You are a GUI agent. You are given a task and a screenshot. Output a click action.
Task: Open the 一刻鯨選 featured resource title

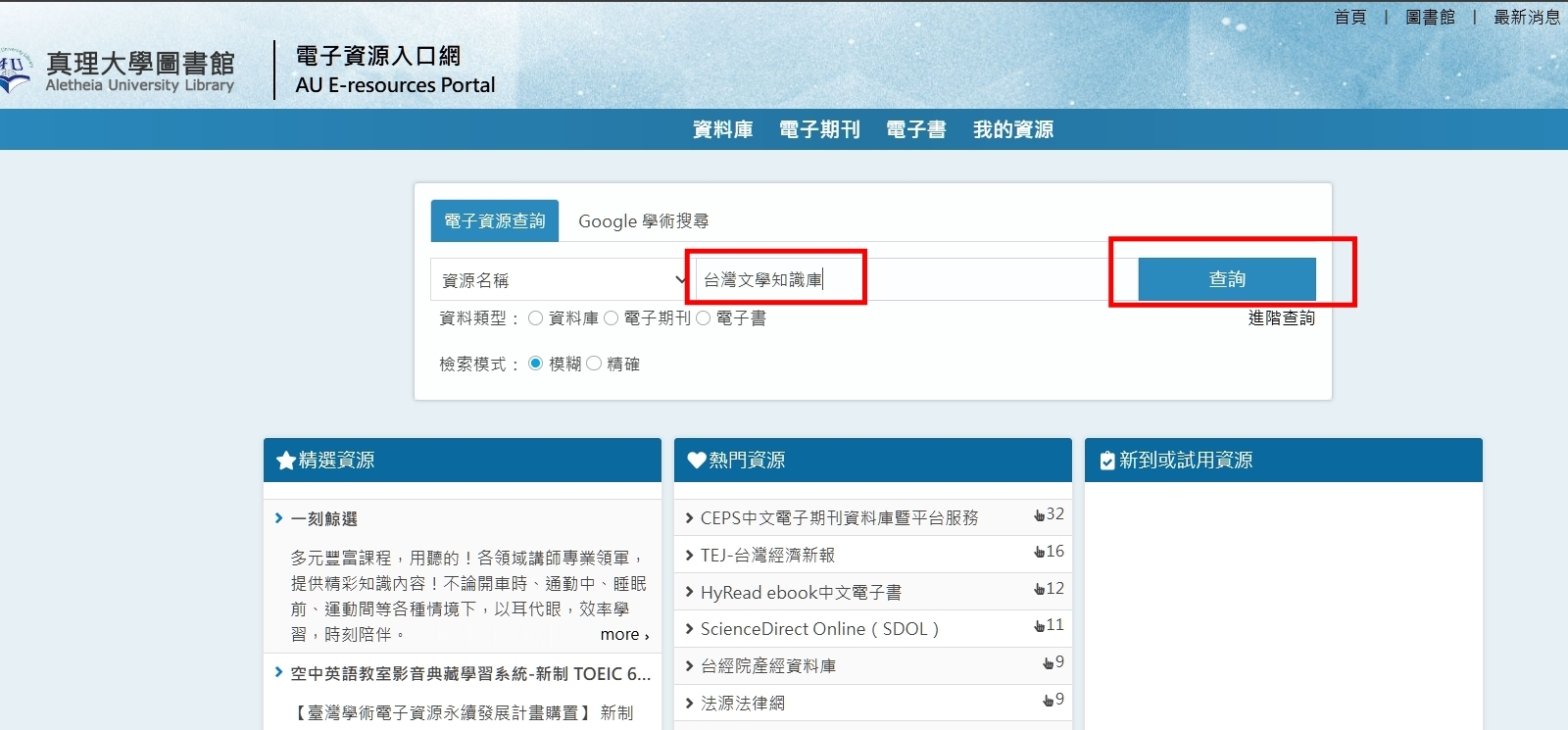tap(324, 519)
